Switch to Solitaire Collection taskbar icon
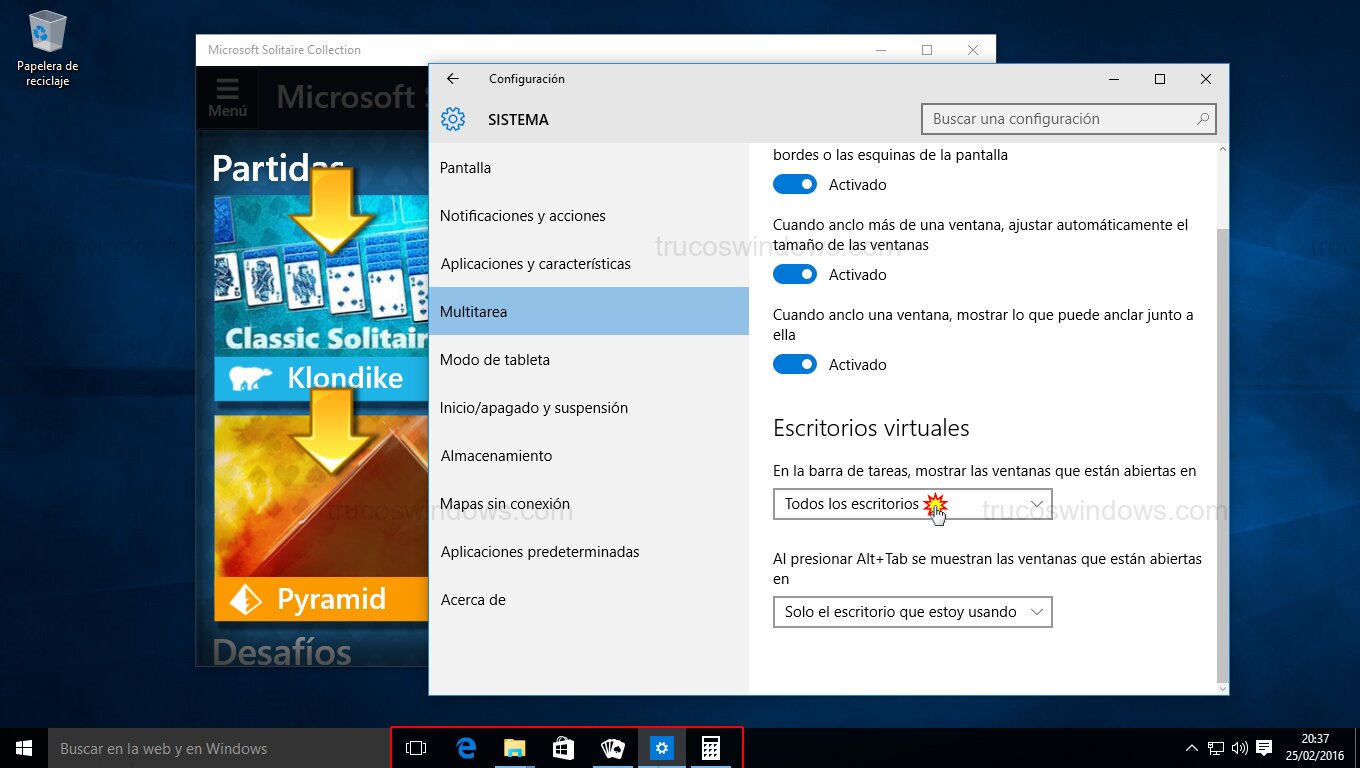The width and height of the screenshot is (1360, 768). pyautogui.click(x=612, y=748)
